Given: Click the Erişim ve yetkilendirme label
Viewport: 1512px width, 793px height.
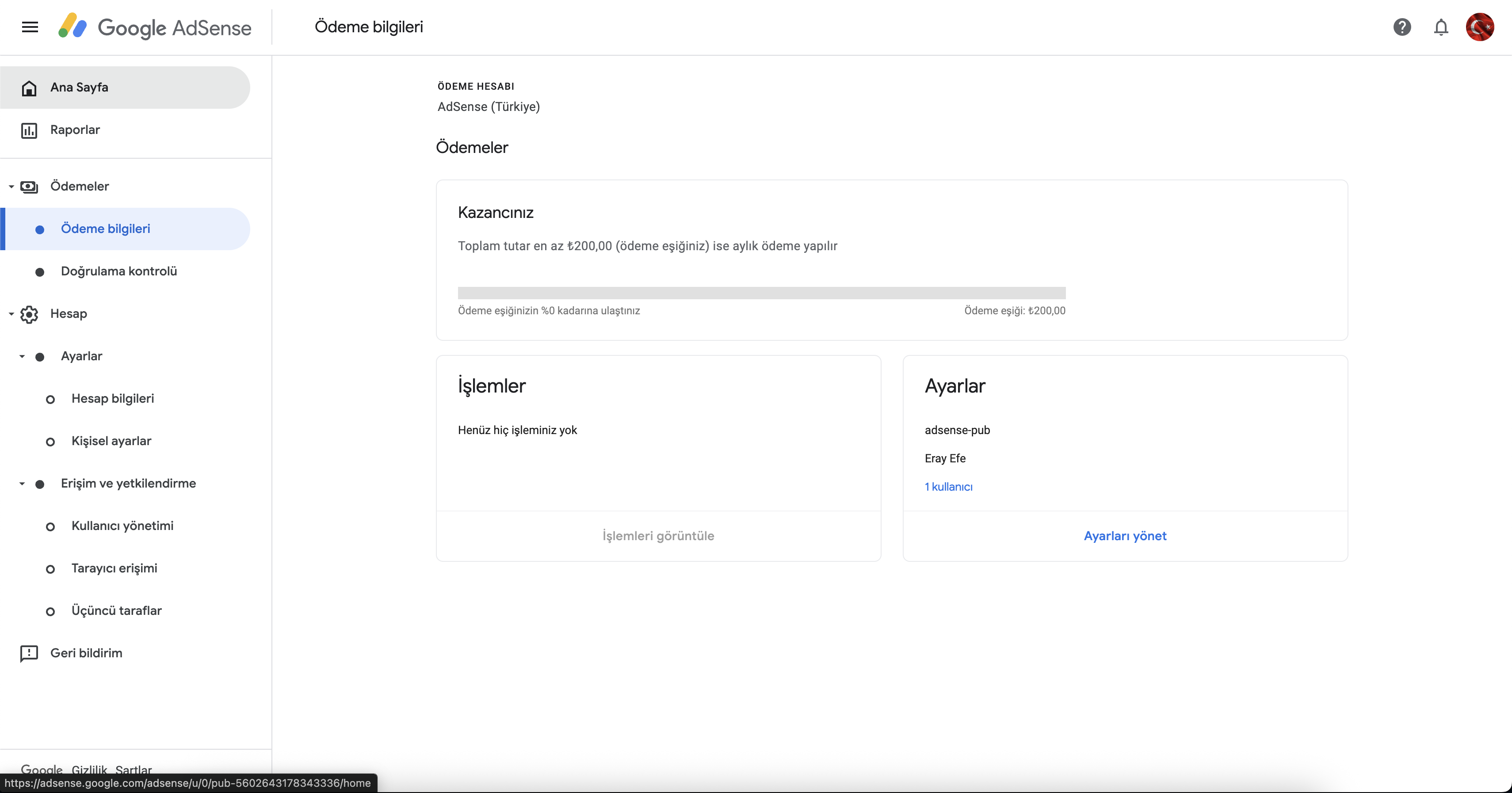Looking at the screenshot, I should click(129, 483).
